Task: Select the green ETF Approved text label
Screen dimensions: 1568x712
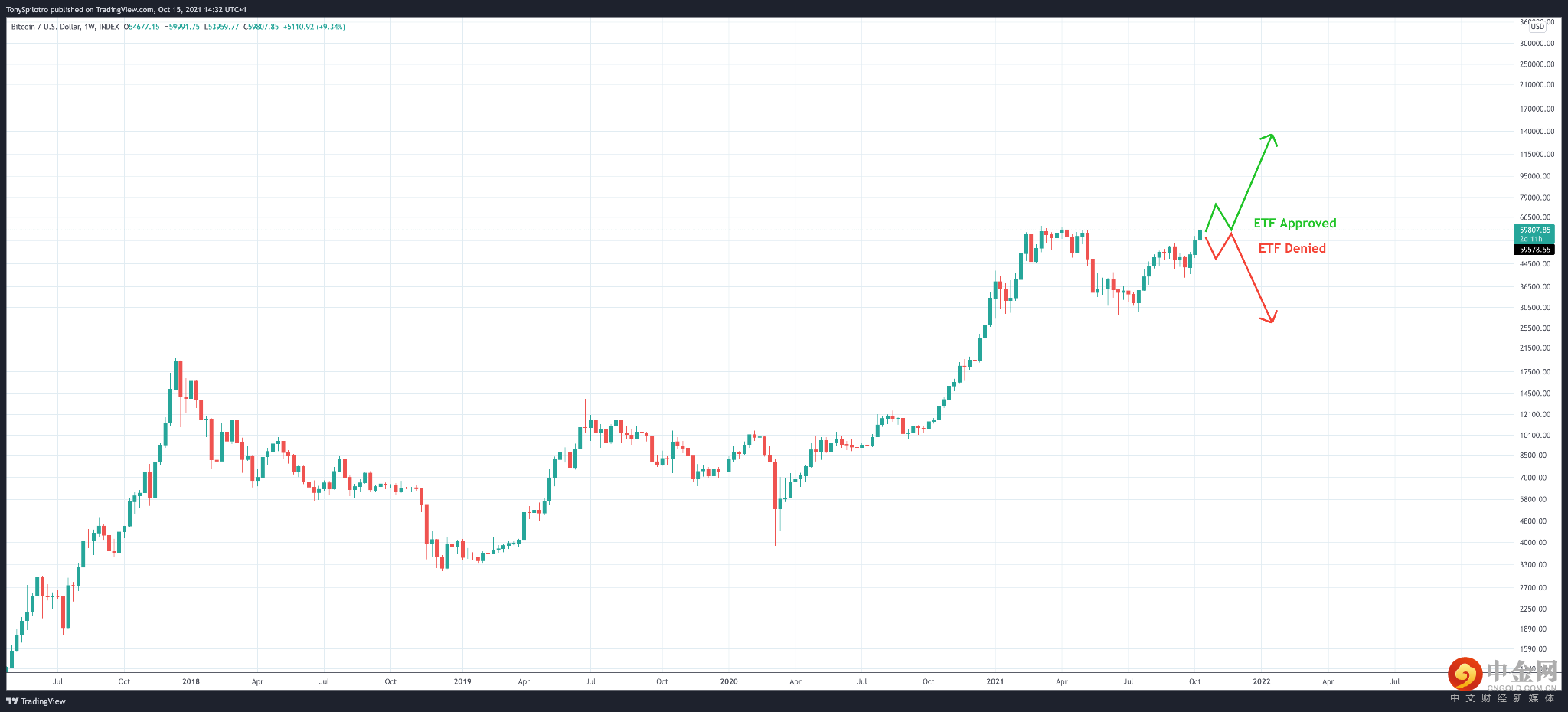Action: tap(1295, 224)
